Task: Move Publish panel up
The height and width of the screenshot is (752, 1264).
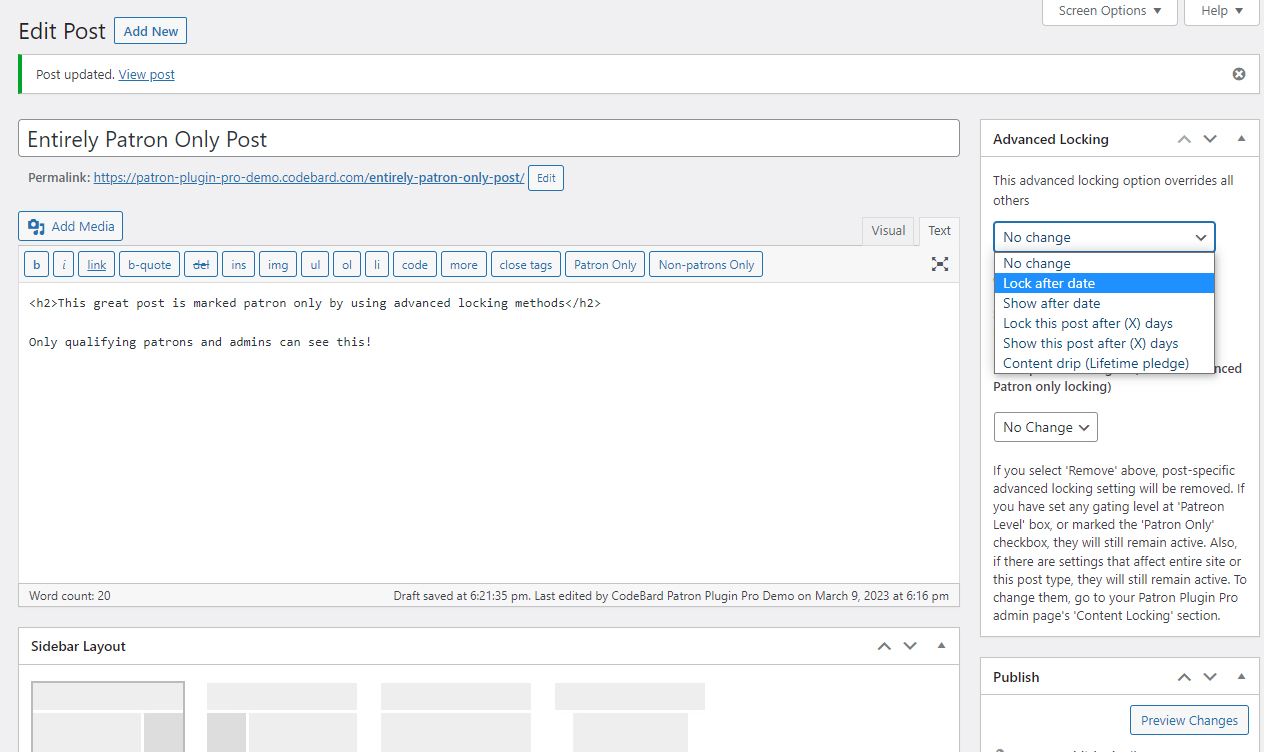Action: click(x=1184, y=677)
